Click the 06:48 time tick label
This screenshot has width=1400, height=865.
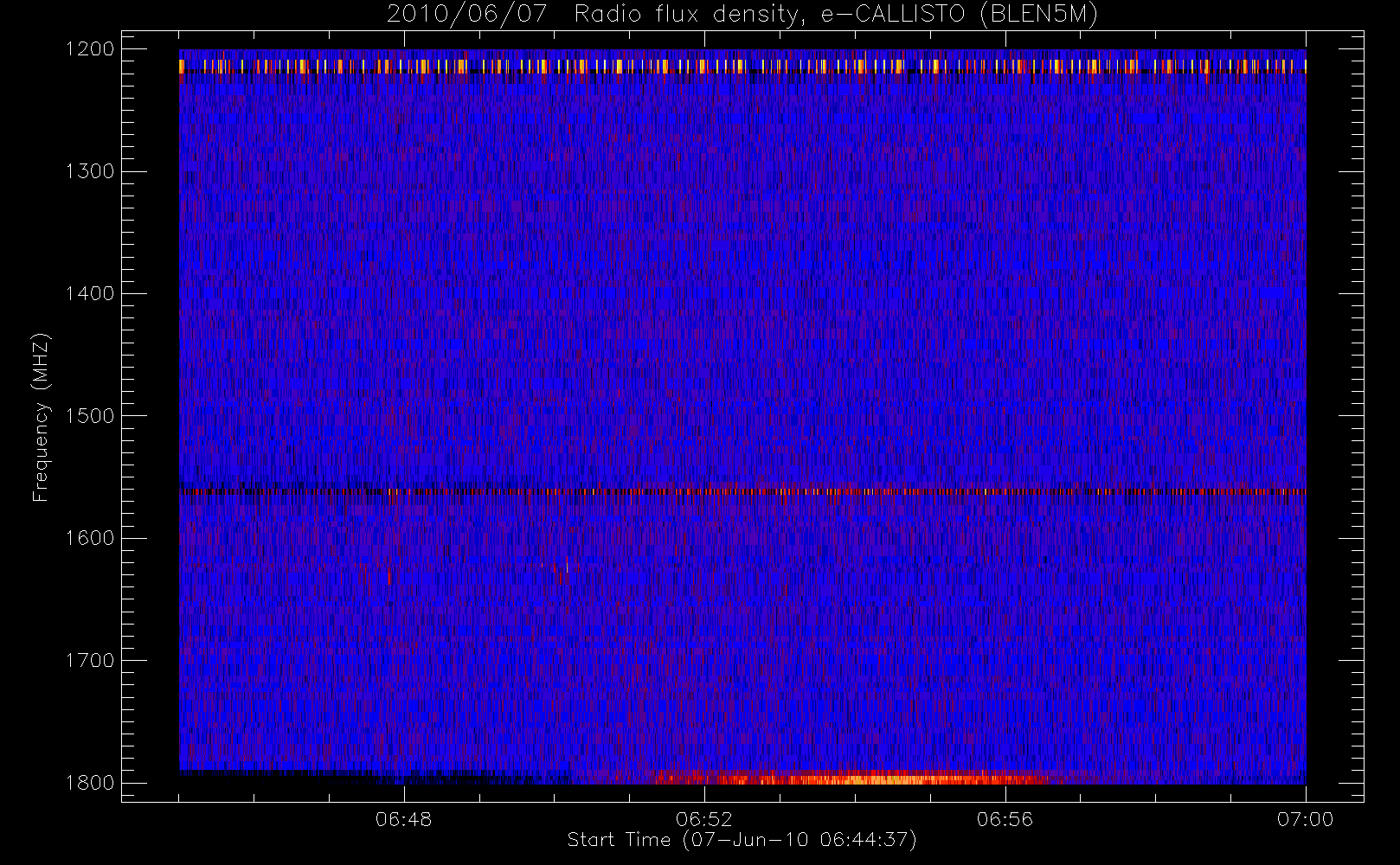pos(404,819)
